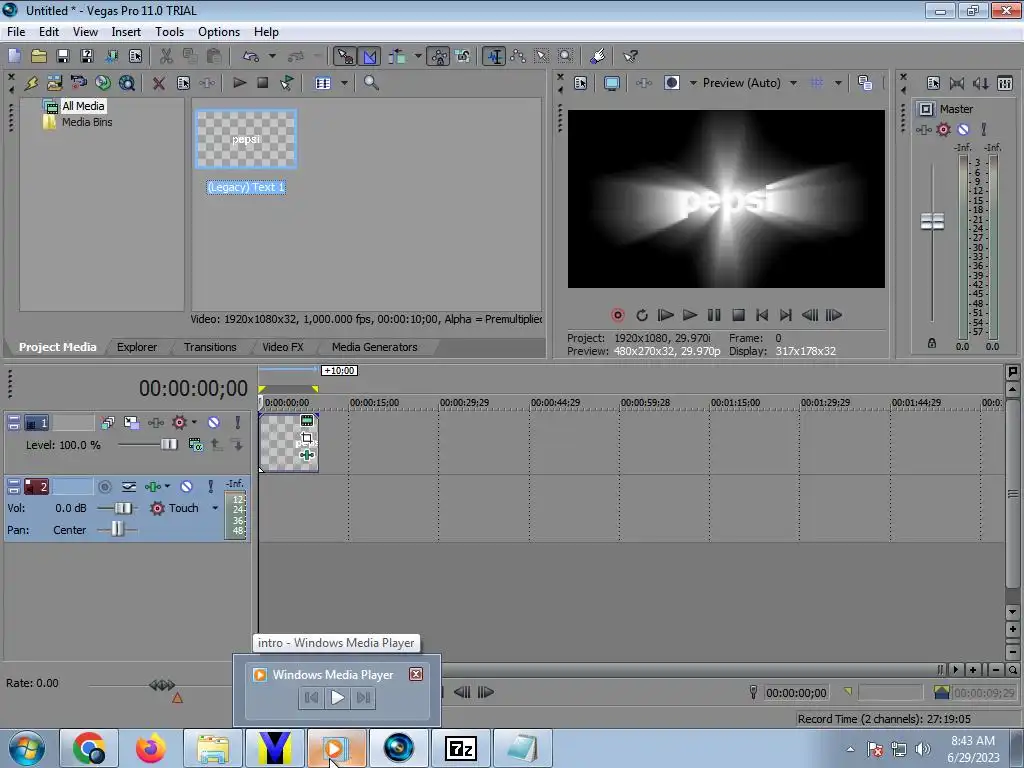Image resolution: width=1024 pixels, height=768 pixels.
Task: Start media preview in Project Media toolbar
Action: 240,83
